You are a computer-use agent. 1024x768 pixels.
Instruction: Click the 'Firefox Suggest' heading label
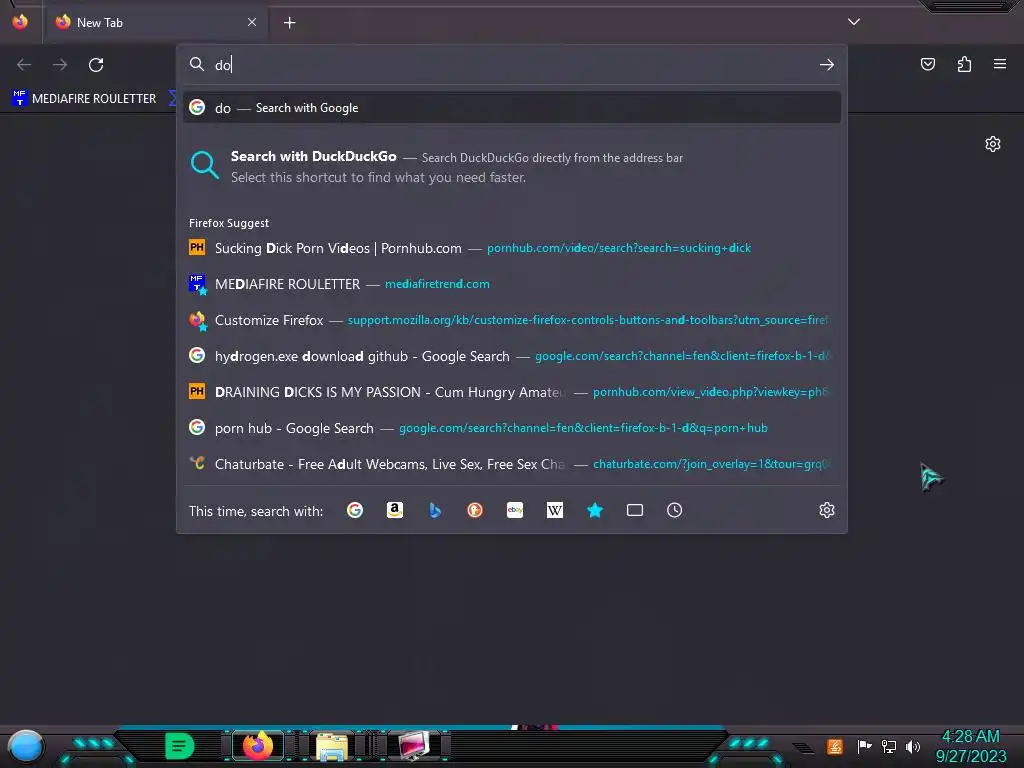tap(229, 223)
